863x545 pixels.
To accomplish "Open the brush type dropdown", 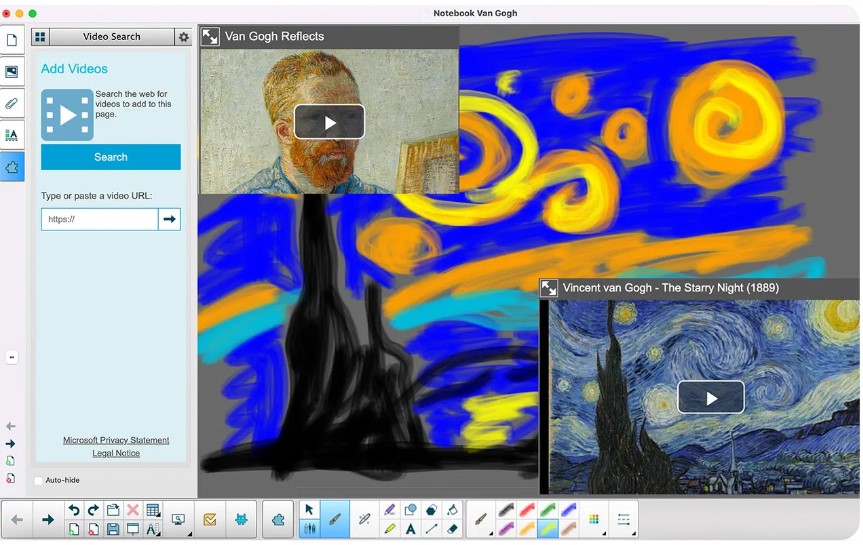I will 481,520.
